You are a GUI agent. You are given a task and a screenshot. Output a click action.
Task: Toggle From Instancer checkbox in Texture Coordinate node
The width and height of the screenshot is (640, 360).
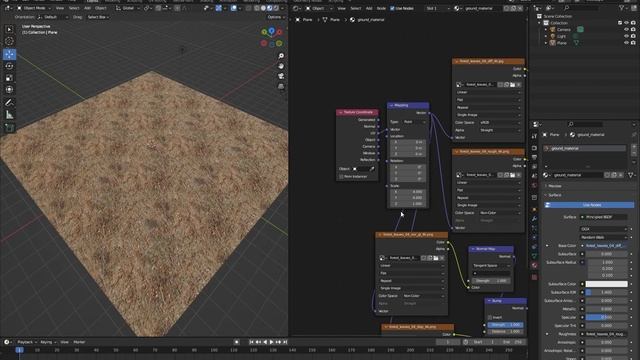(x=341, y=177)
